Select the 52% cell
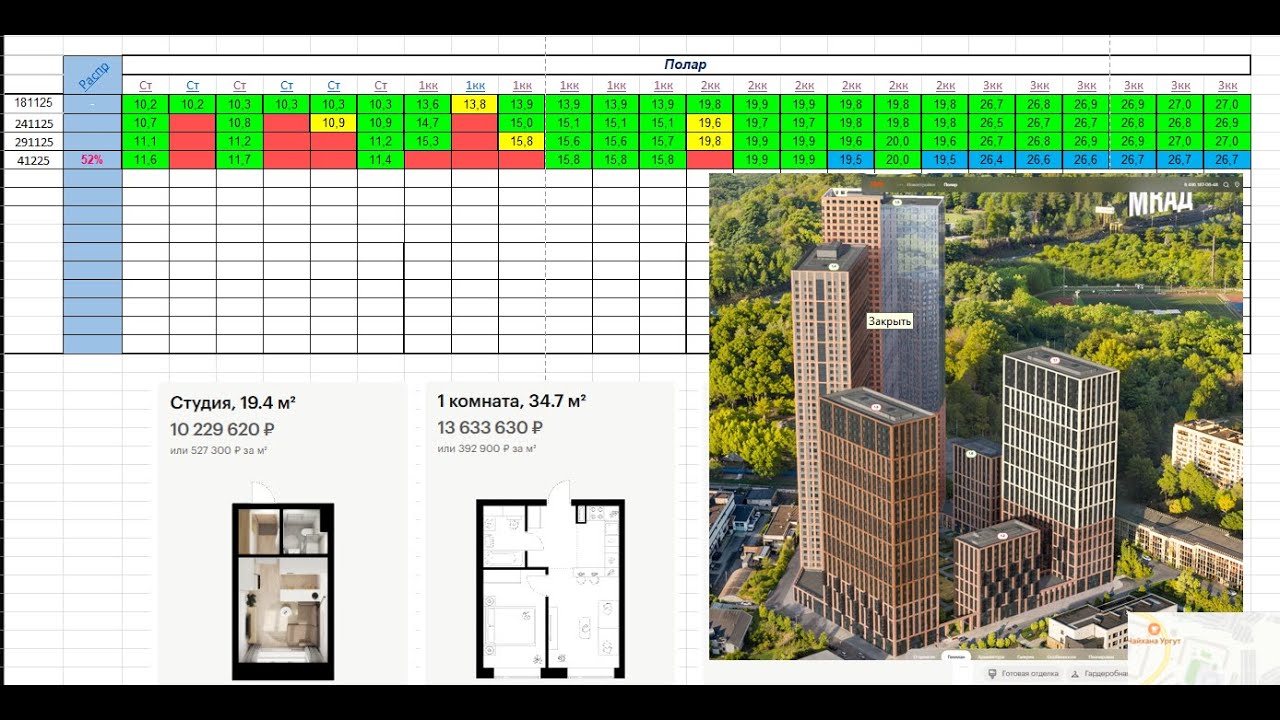This screenshot has height=720, width=1280. tap(93, 160)
